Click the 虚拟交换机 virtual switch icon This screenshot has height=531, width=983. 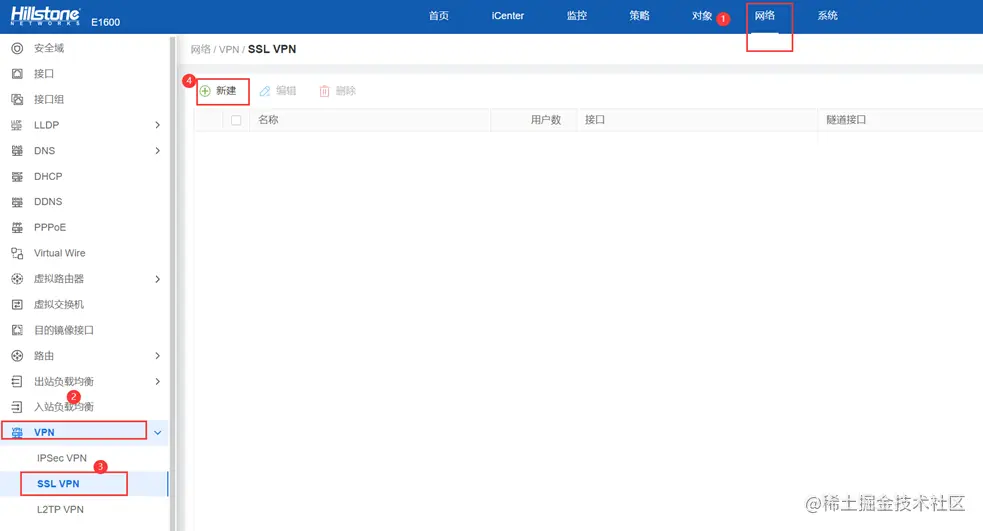(x=17, y=305)
